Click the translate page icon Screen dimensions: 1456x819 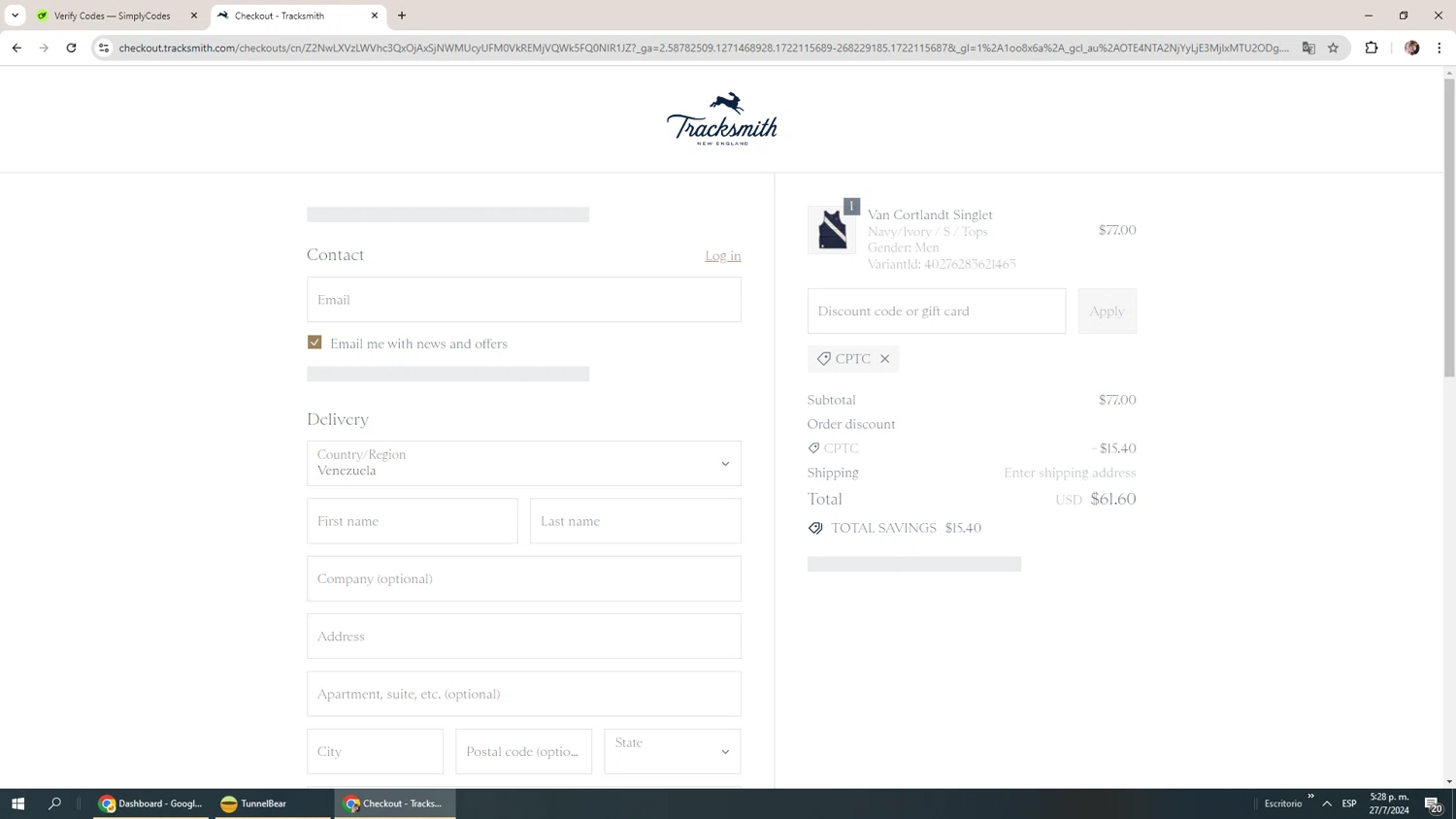coord(1308,48)
